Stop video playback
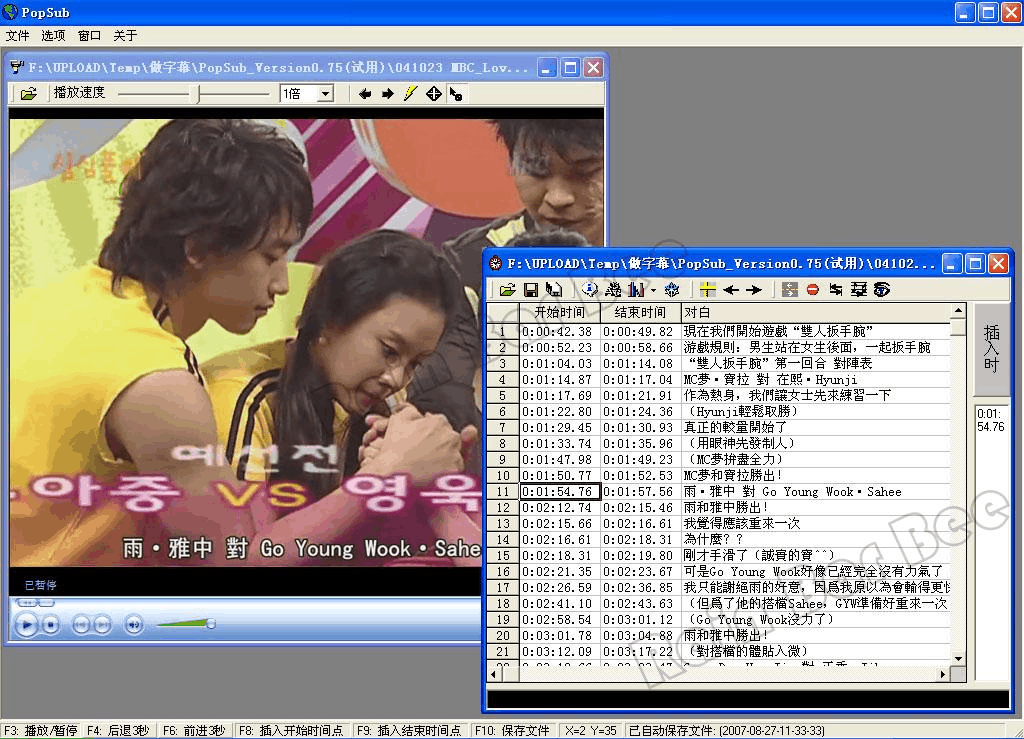Screen dimensions: 1024x739 pos(52,625)
